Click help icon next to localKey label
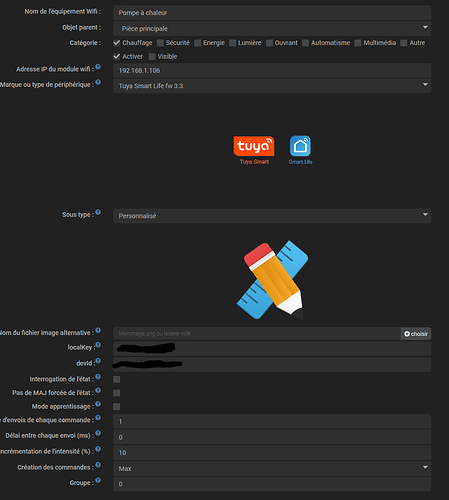Screen dimensions: 449x500 [x=98, y=345]
